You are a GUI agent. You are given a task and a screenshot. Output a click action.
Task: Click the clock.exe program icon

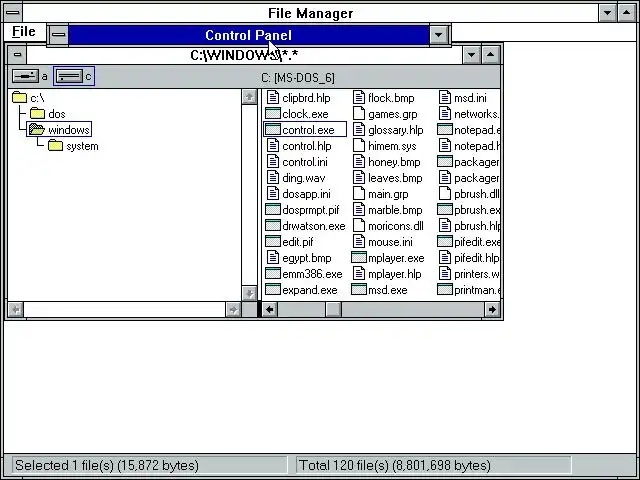[x=273, y=114]
